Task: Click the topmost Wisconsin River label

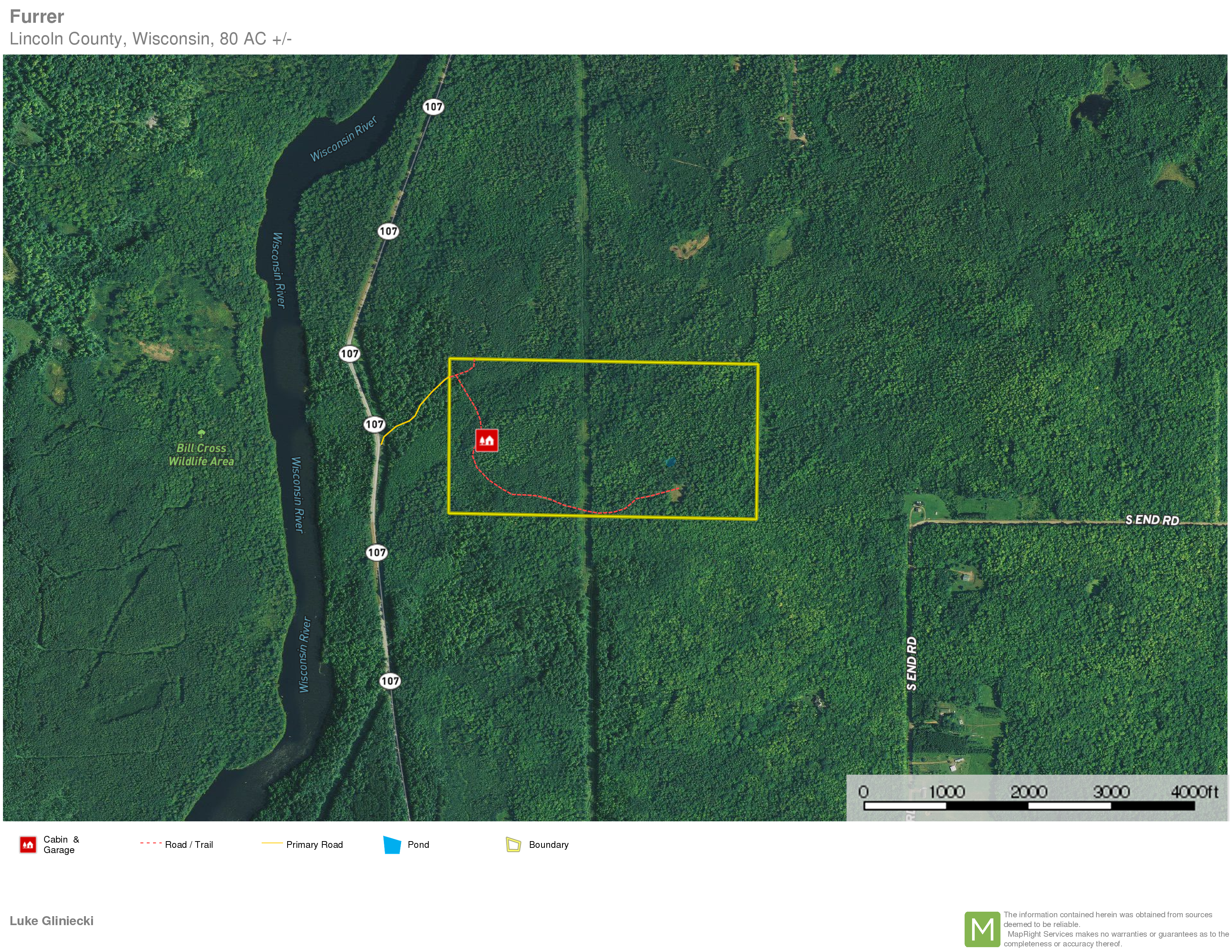Action: tap(343, 139)
